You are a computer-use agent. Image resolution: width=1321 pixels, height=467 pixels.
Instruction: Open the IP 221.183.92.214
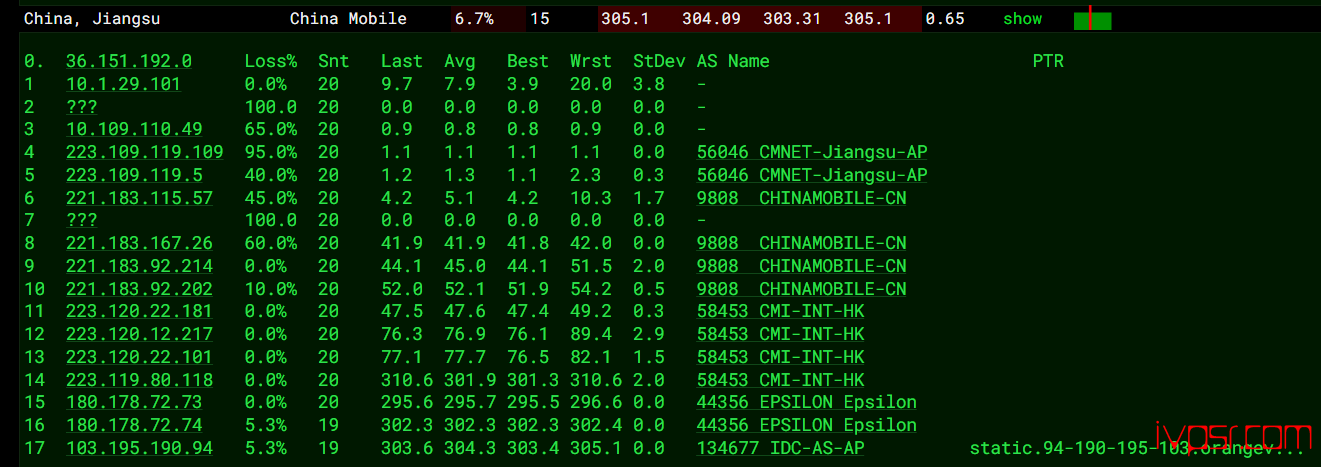(139, 266)
